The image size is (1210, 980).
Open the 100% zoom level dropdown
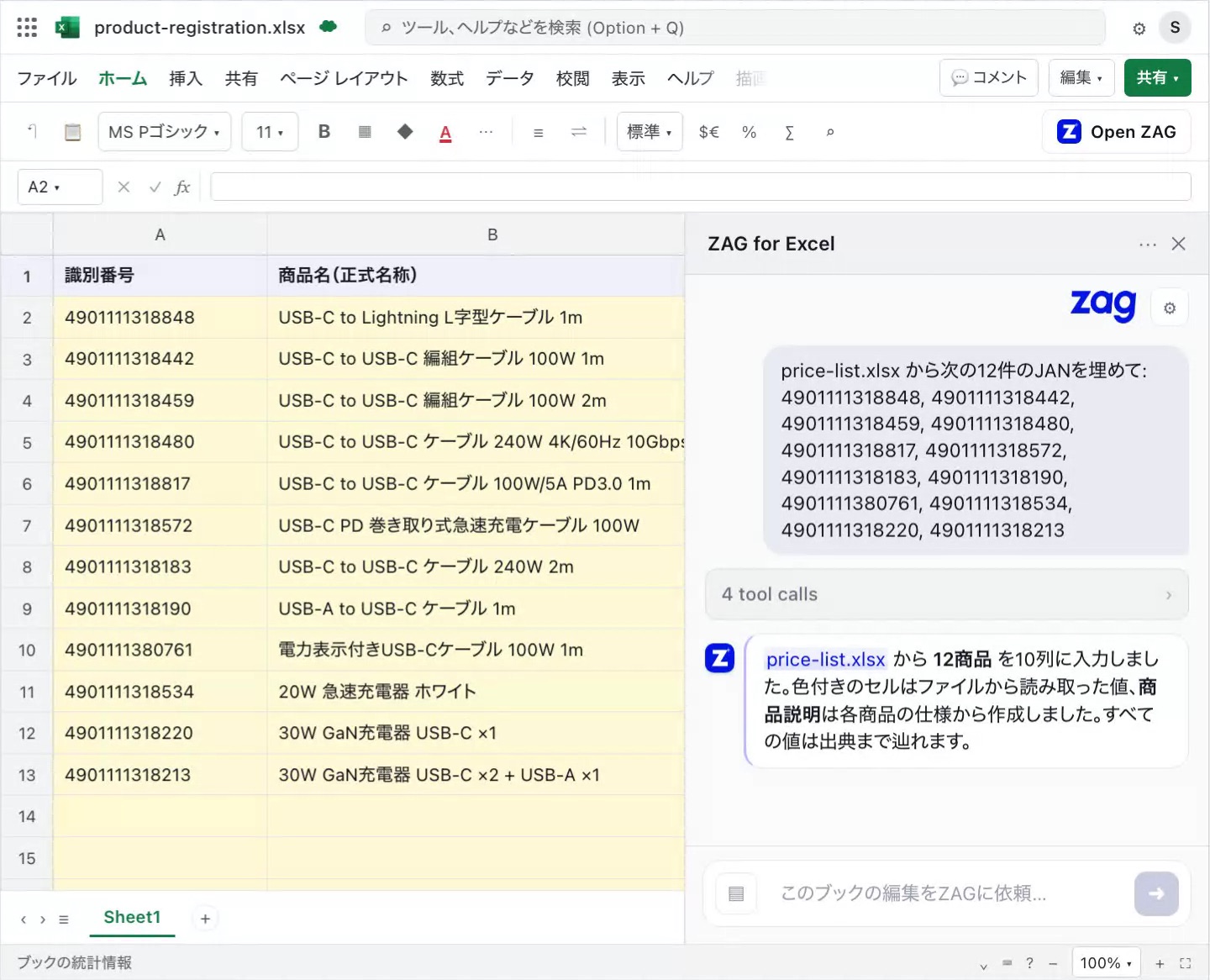coord(1106,963)
